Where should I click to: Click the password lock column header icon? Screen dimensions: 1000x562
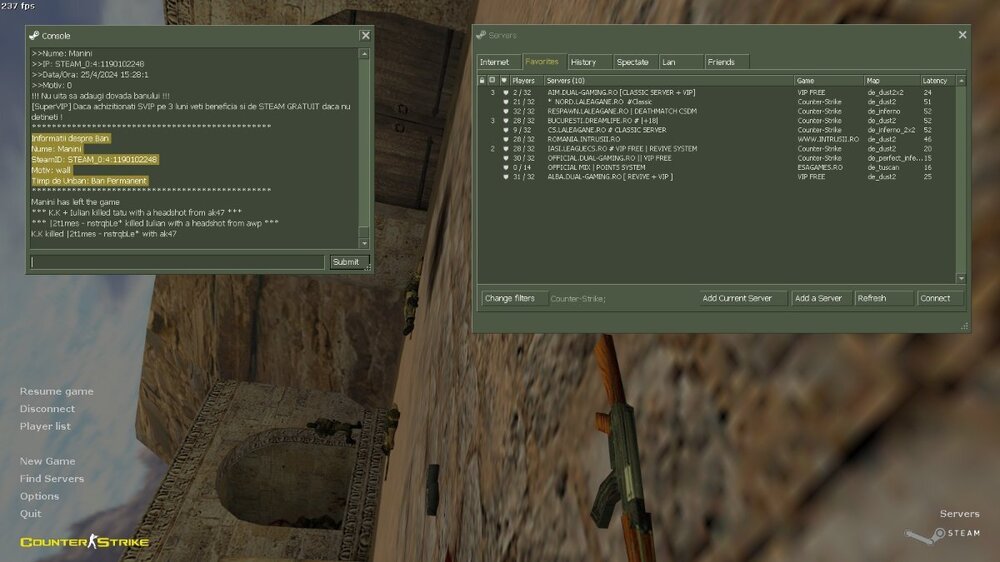tap(482, 80)
